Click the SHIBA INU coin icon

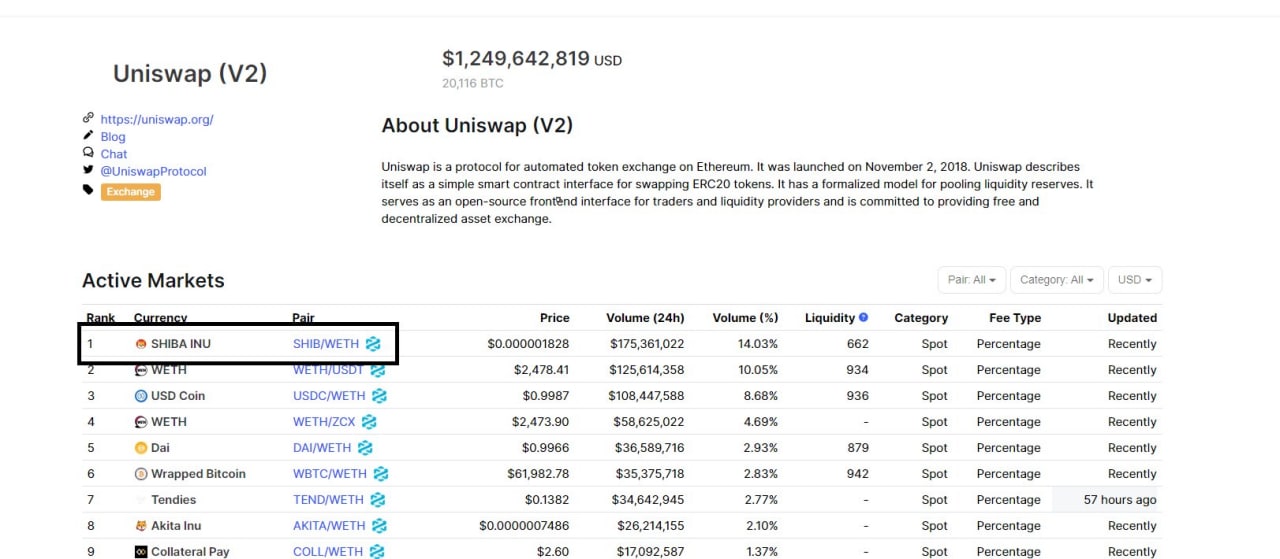click(x=141, y=344)
